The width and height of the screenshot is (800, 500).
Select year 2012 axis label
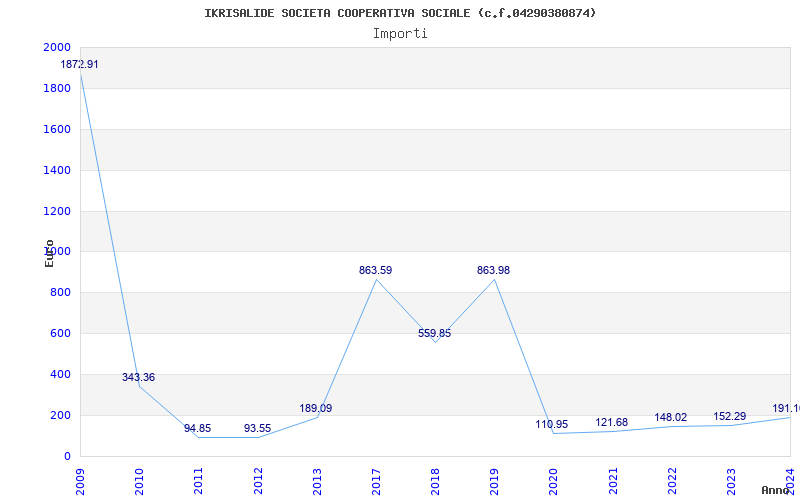[x=258, y=481]
